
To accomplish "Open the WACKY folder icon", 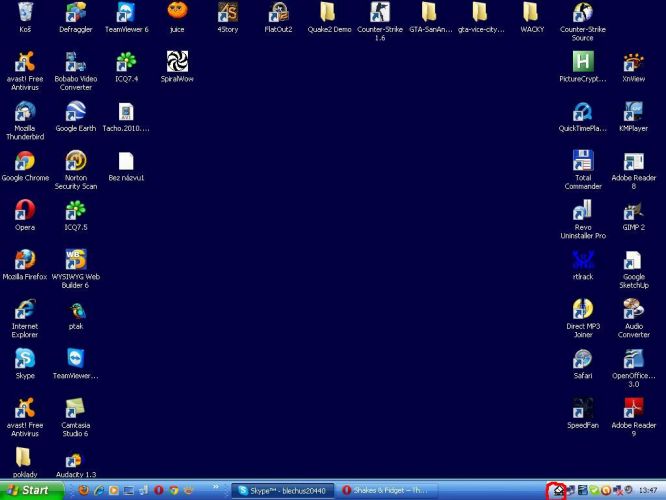I will click(x=532, y=17).
